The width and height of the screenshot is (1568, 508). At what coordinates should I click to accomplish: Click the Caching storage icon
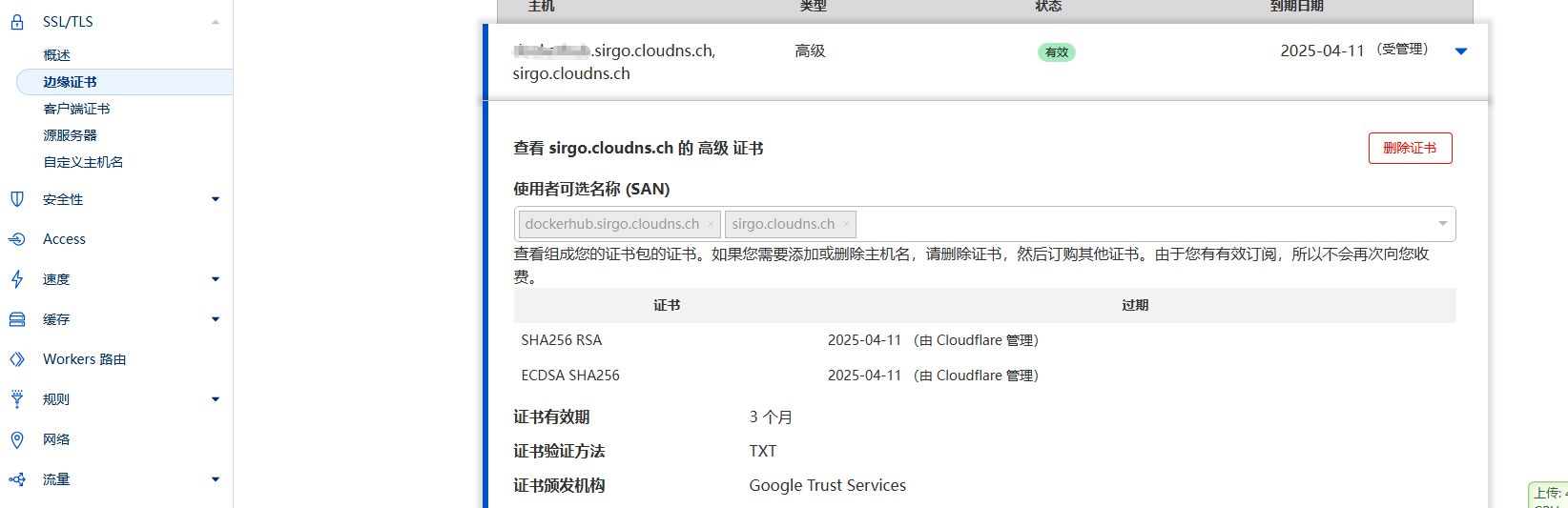[x=17, y=319]
